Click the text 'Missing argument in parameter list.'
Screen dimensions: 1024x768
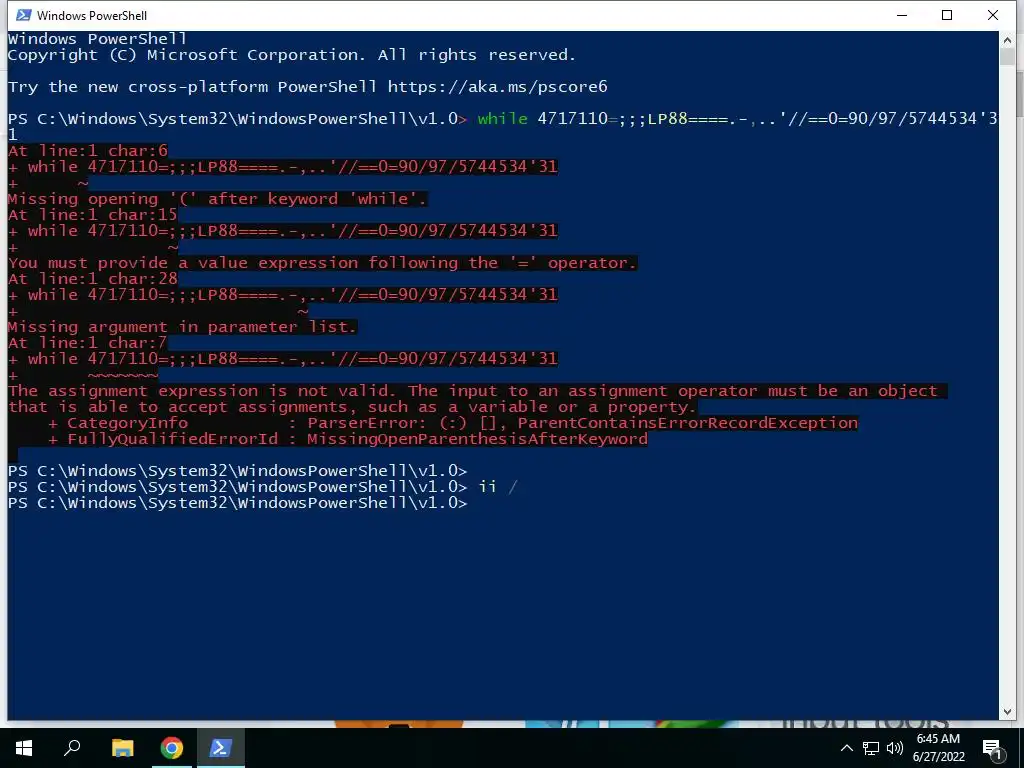[182, 327]
